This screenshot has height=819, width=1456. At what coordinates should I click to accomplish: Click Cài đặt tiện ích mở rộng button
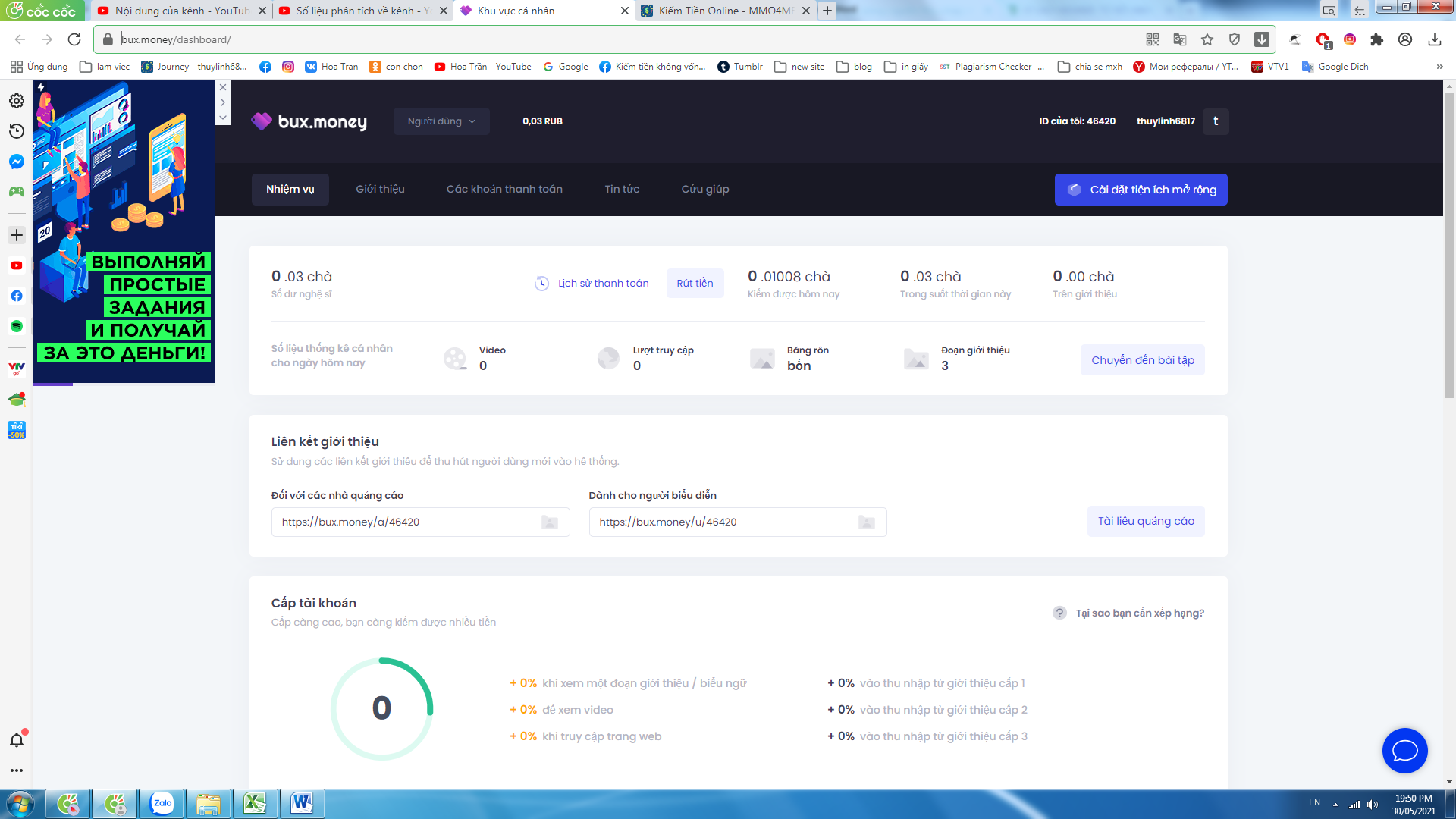tap(1141, 190)
